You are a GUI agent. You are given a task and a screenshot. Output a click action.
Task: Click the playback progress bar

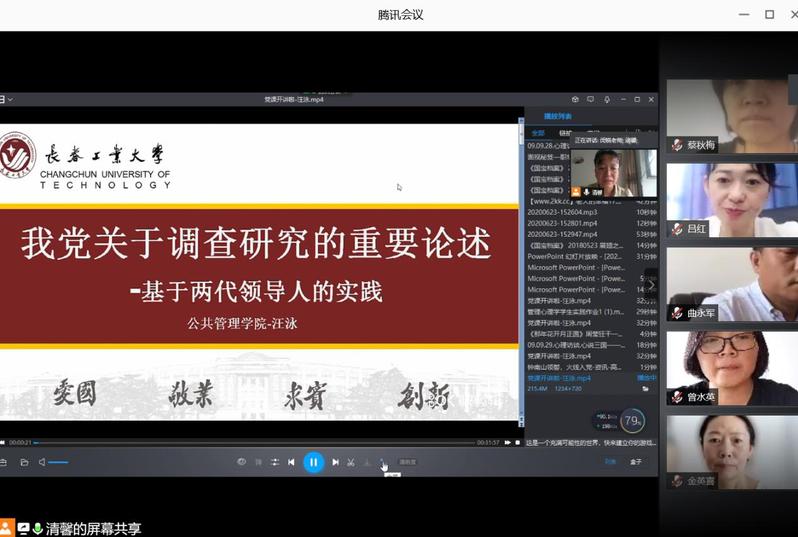(250, 442)
